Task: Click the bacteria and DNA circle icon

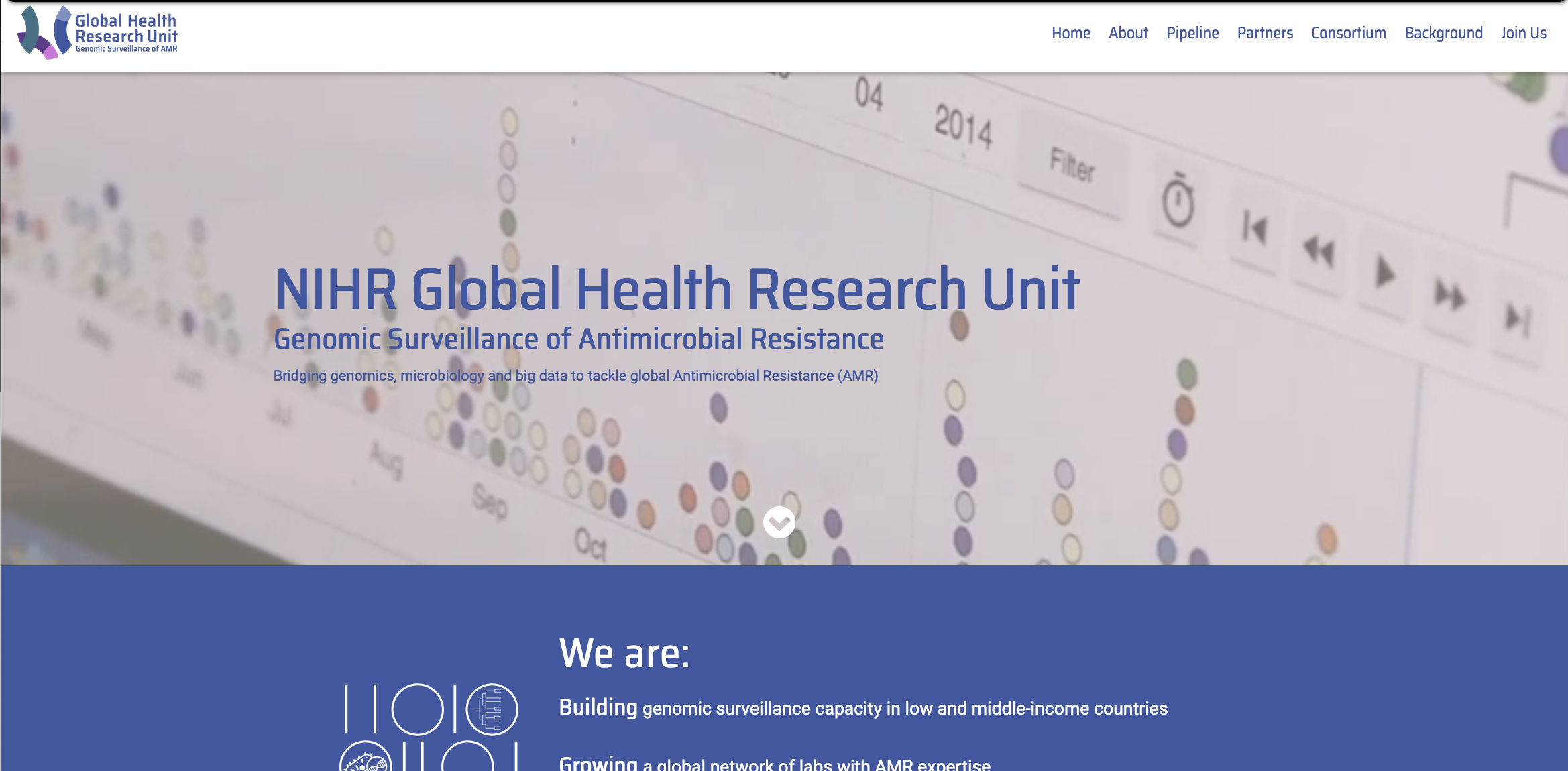Action: [x=366, y=760]
